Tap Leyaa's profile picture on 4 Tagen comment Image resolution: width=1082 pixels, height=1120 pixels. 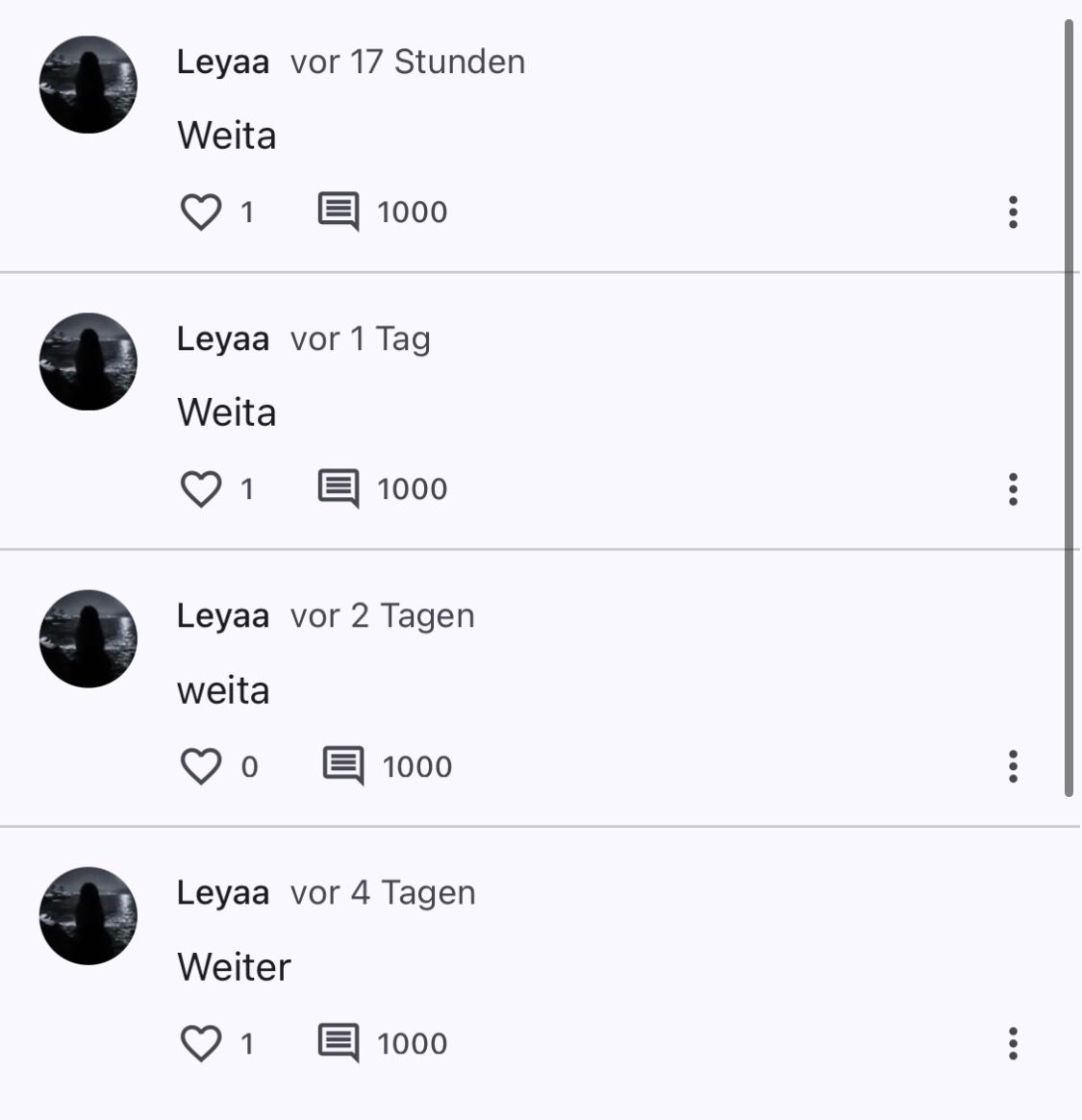[88, 915]
